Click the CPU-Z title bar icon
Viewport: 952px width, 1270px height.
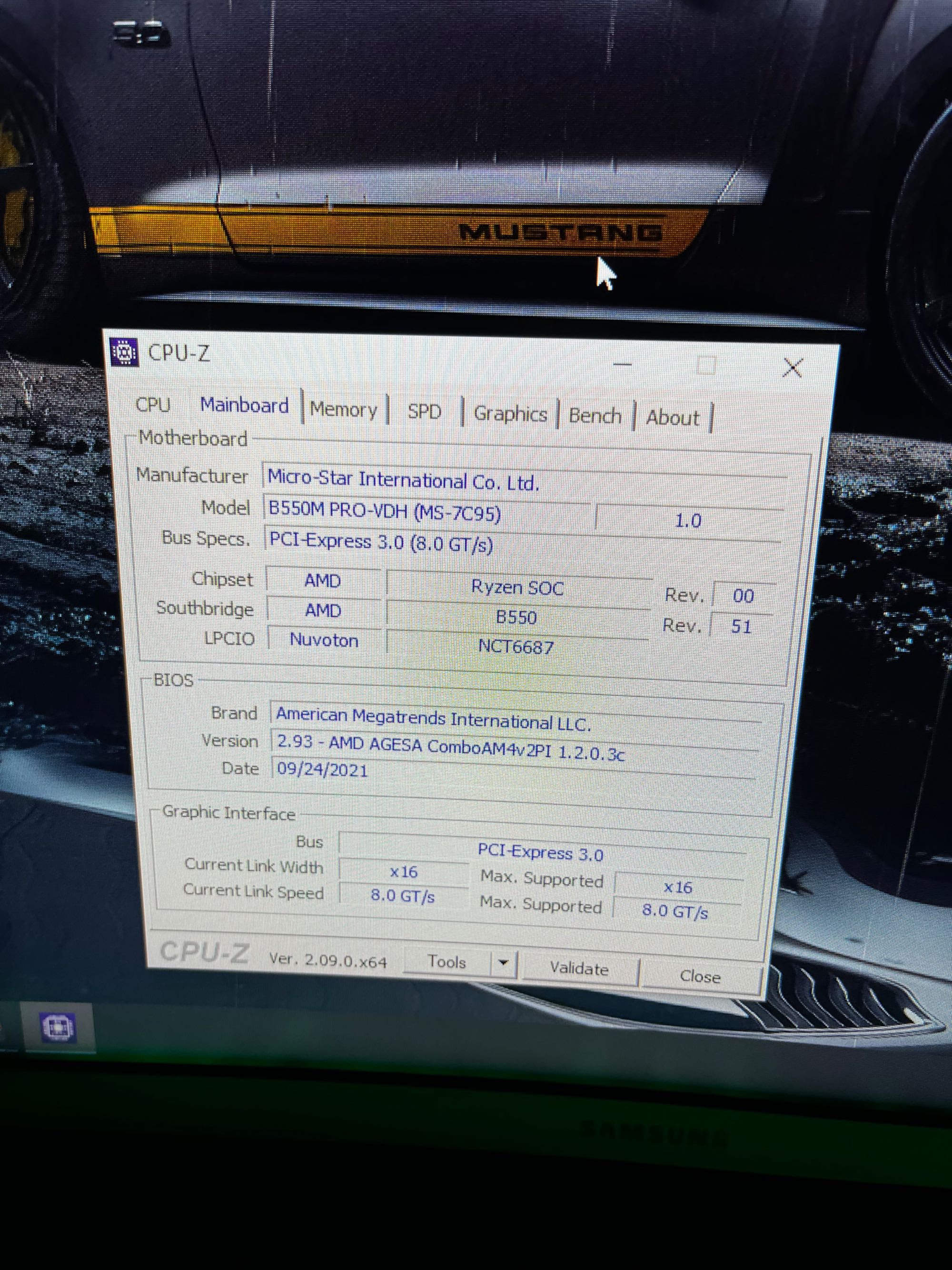coord(123,352)
